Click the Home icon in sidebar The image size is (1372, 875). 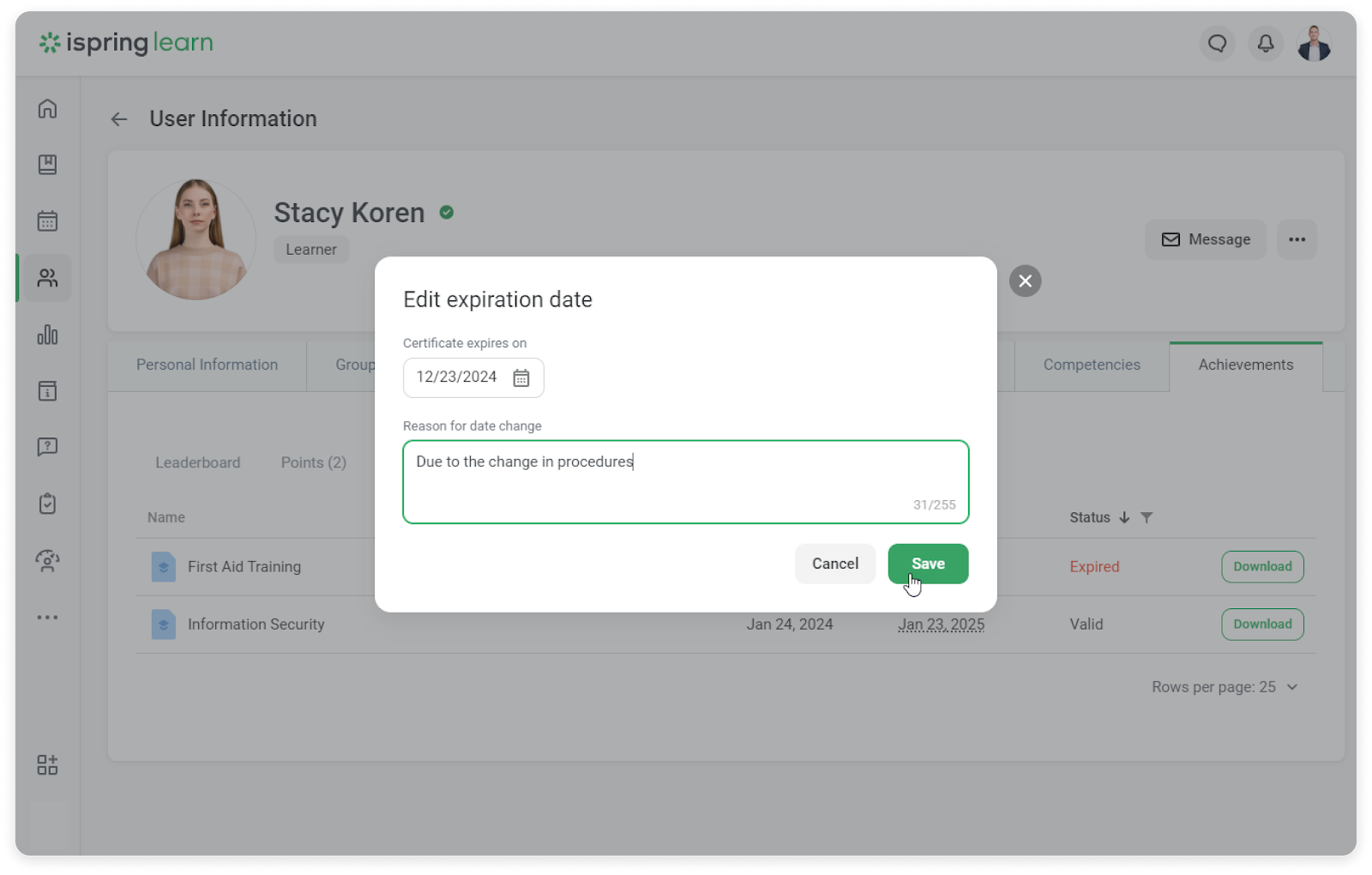[x=47, y=109]
